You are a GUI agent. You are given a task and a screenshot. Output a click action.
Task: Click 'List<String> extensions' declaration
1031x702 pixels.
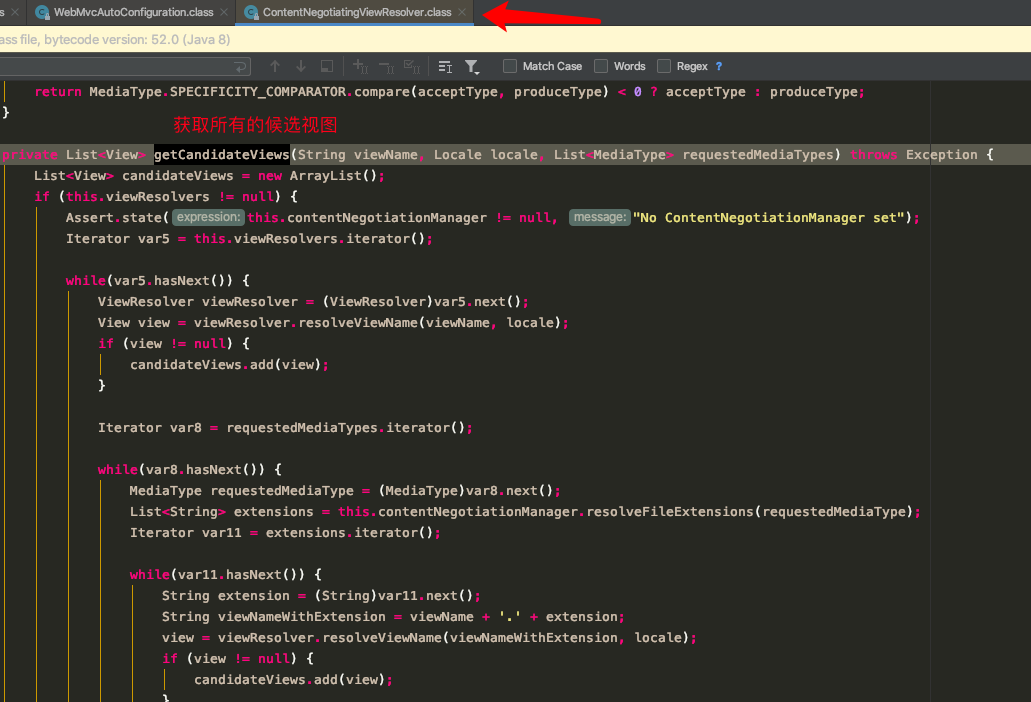[x=222, y=511]
